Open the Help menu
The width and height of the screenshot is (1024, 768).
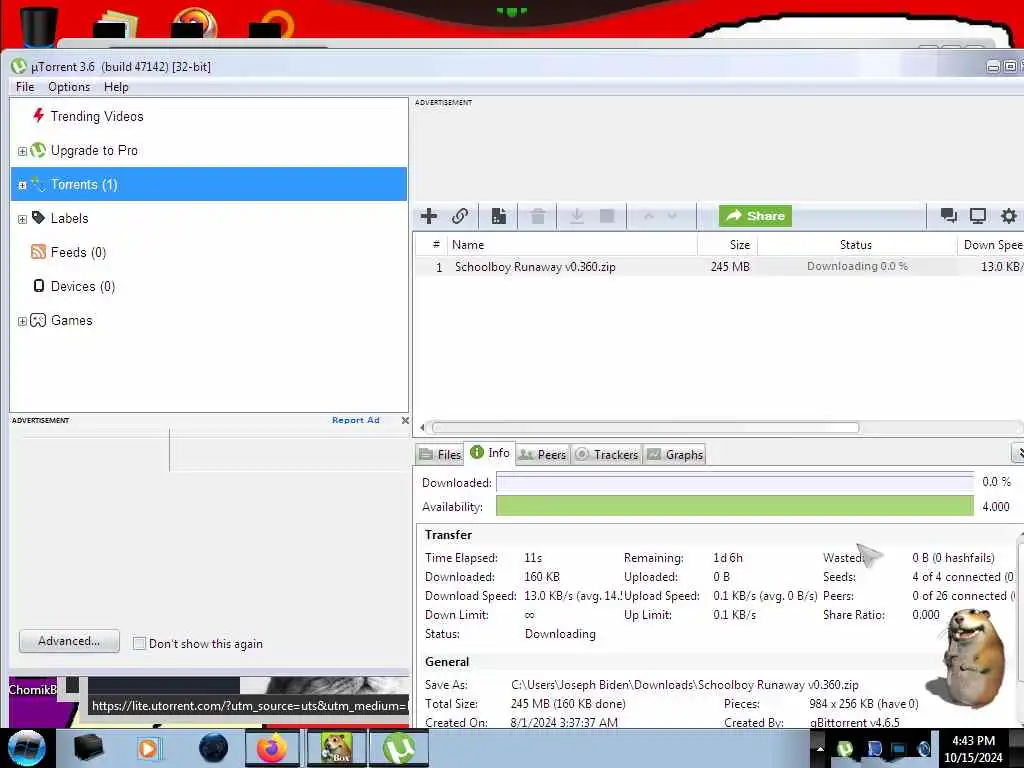[x=116, y=87]
